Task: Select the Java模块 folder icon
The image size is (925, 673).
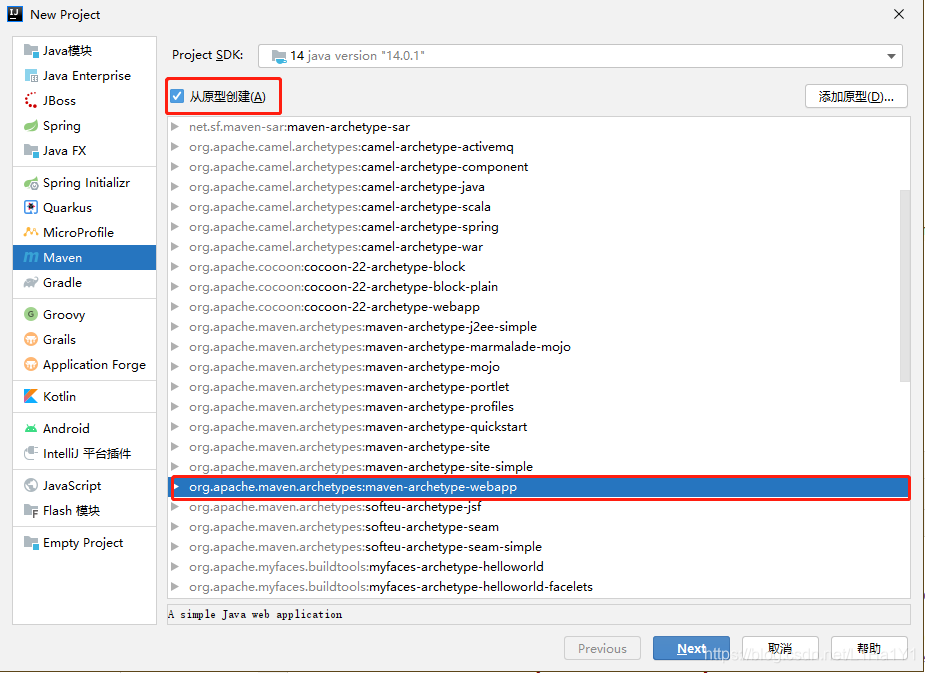Action: [x=31, y=50]
